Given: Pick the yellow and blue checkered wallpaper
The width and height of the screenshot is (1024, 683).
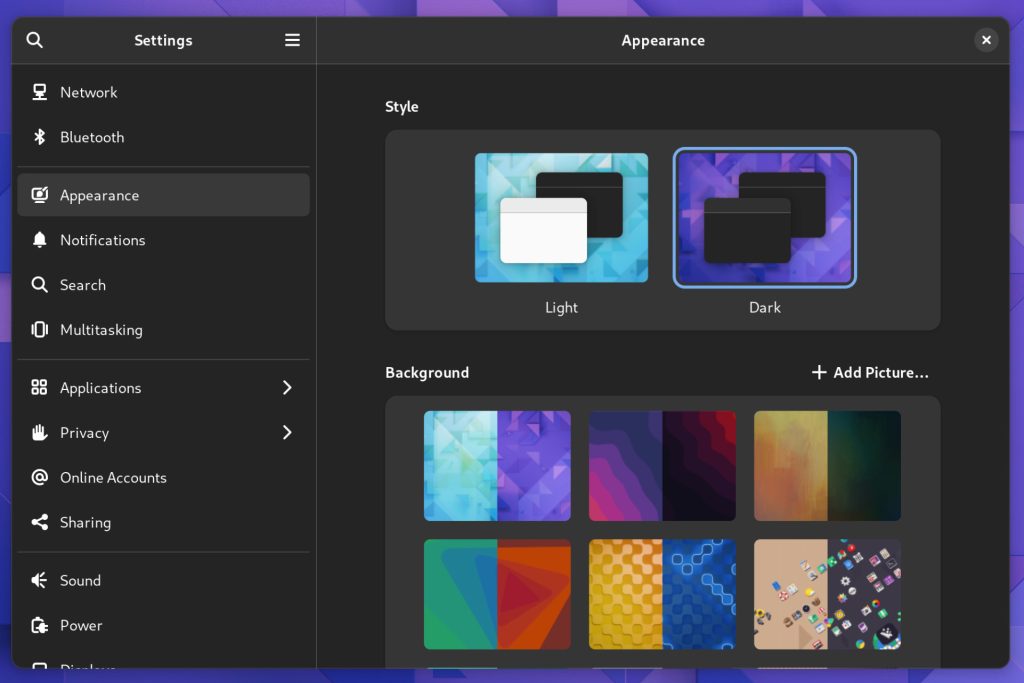Looking at the screenshot, I should coord(662,594).
